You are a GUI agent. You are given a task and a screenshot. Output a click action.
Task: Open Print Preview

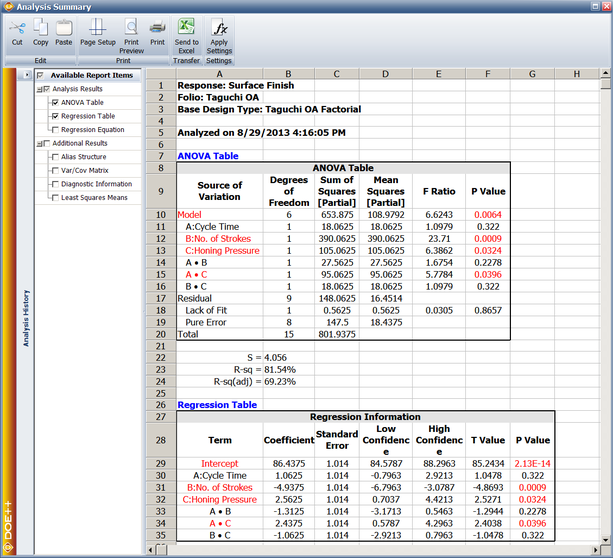[131, 36]
